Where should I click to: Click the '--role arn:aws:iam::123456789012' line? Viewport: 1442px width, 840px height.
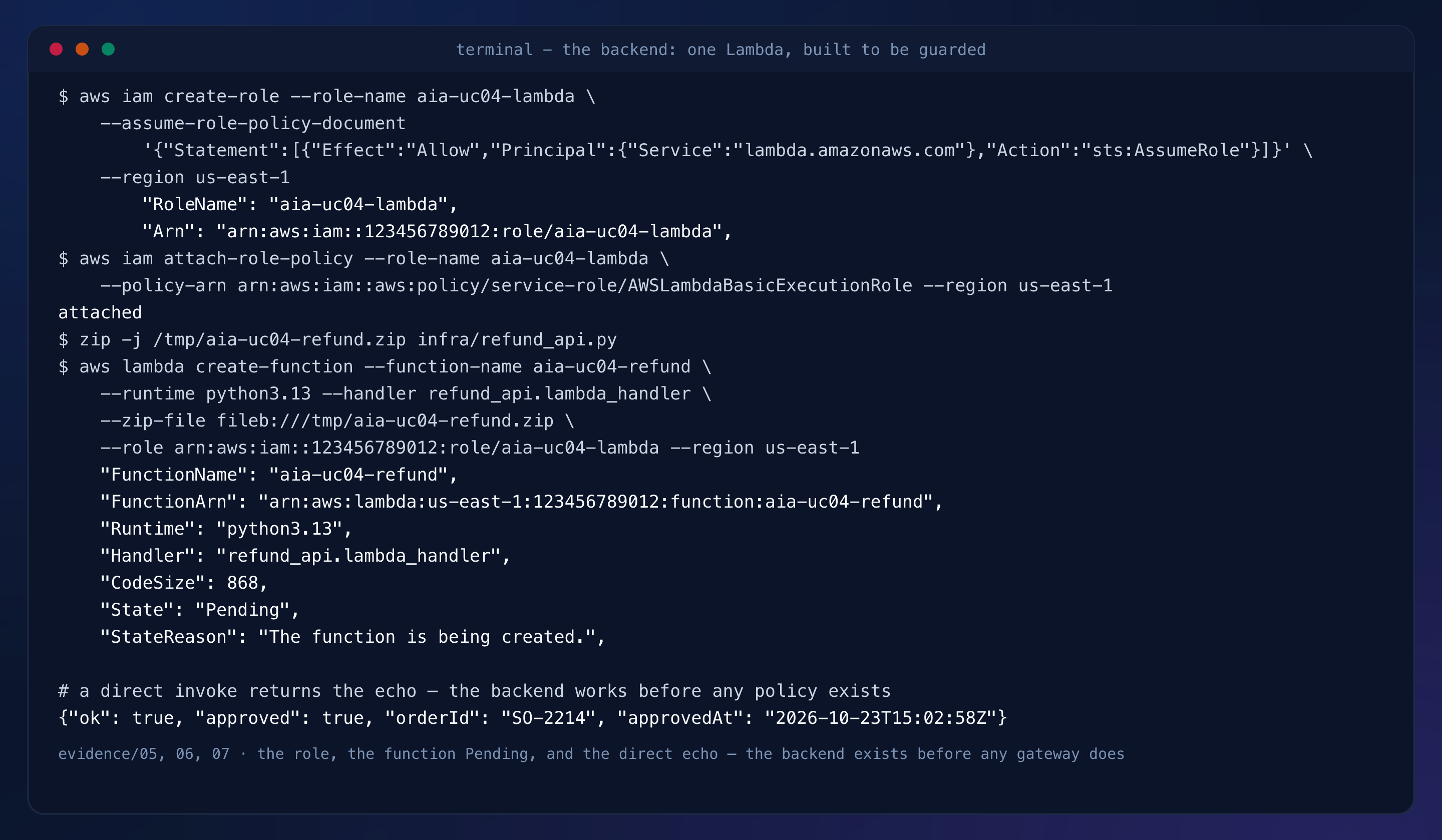480,448
